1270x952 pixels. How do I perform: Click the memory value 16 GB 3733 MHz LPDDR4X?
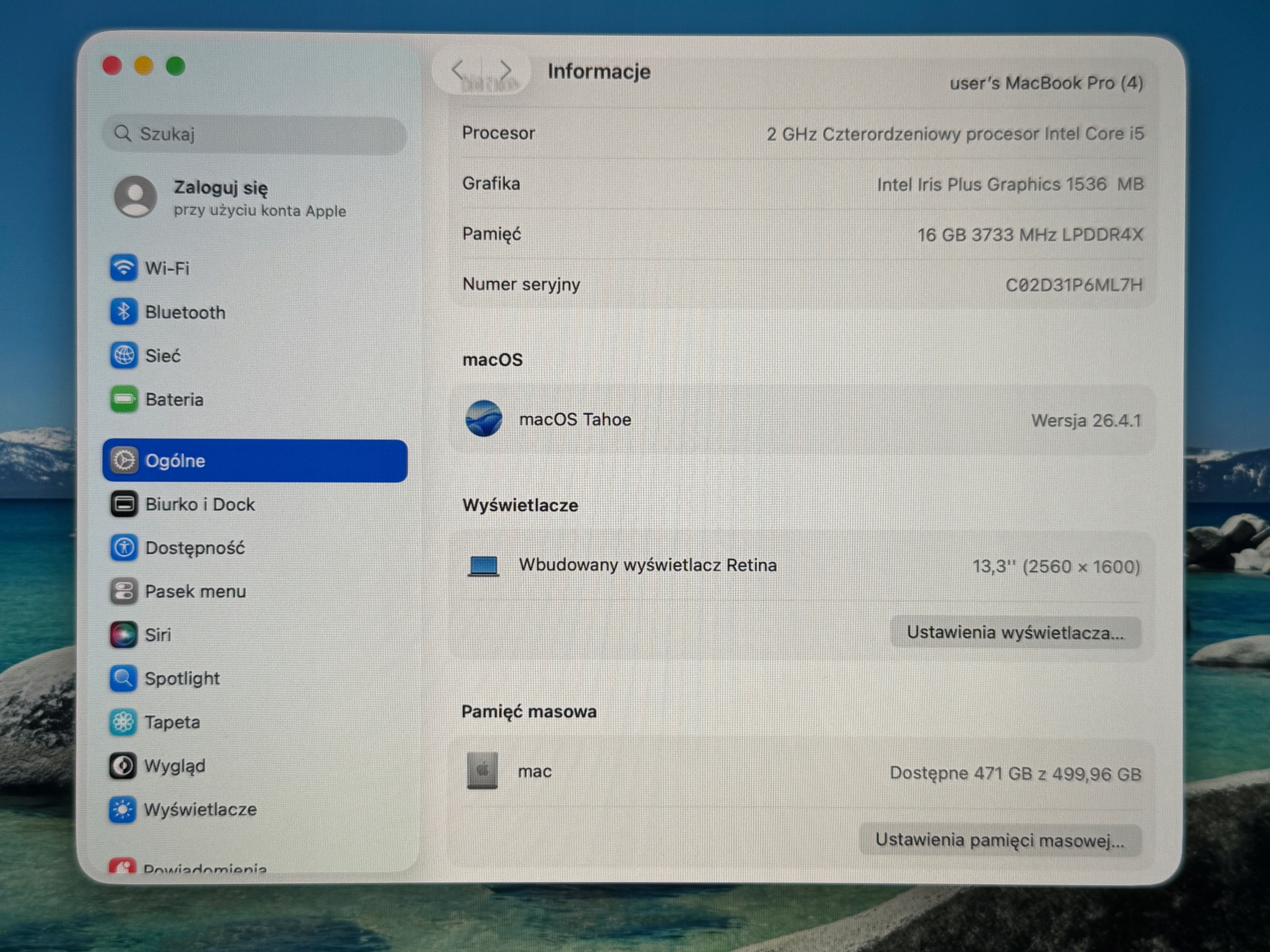[1030, 235]
